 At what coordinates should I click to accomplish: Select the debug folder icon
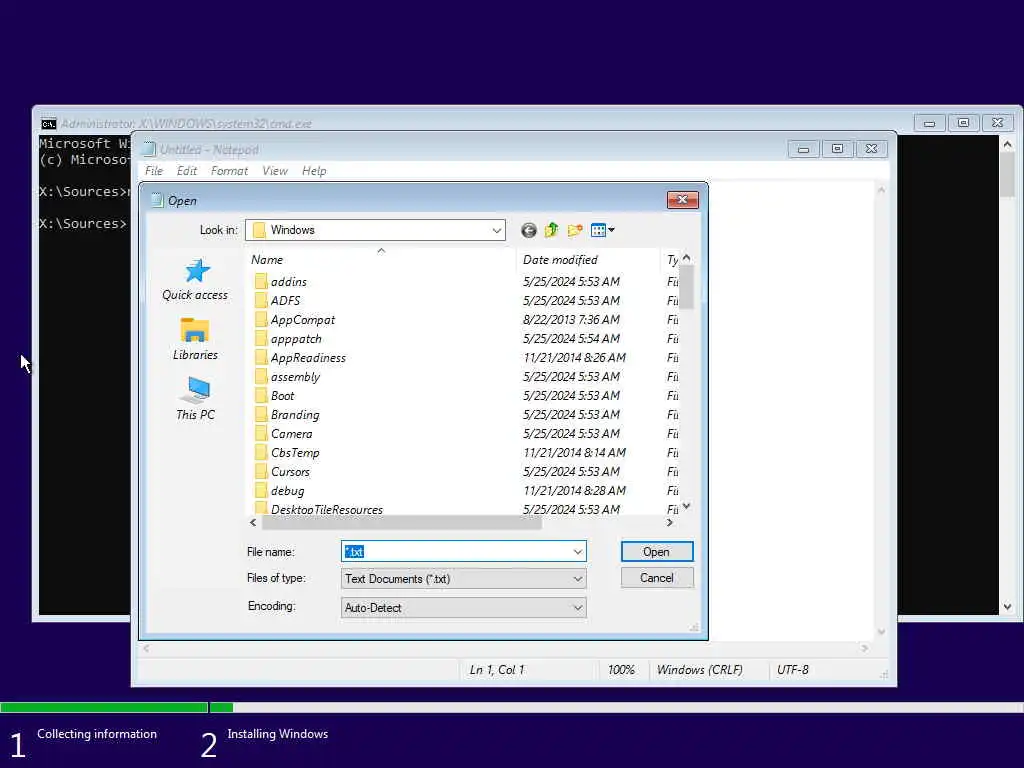pos(261,490)
